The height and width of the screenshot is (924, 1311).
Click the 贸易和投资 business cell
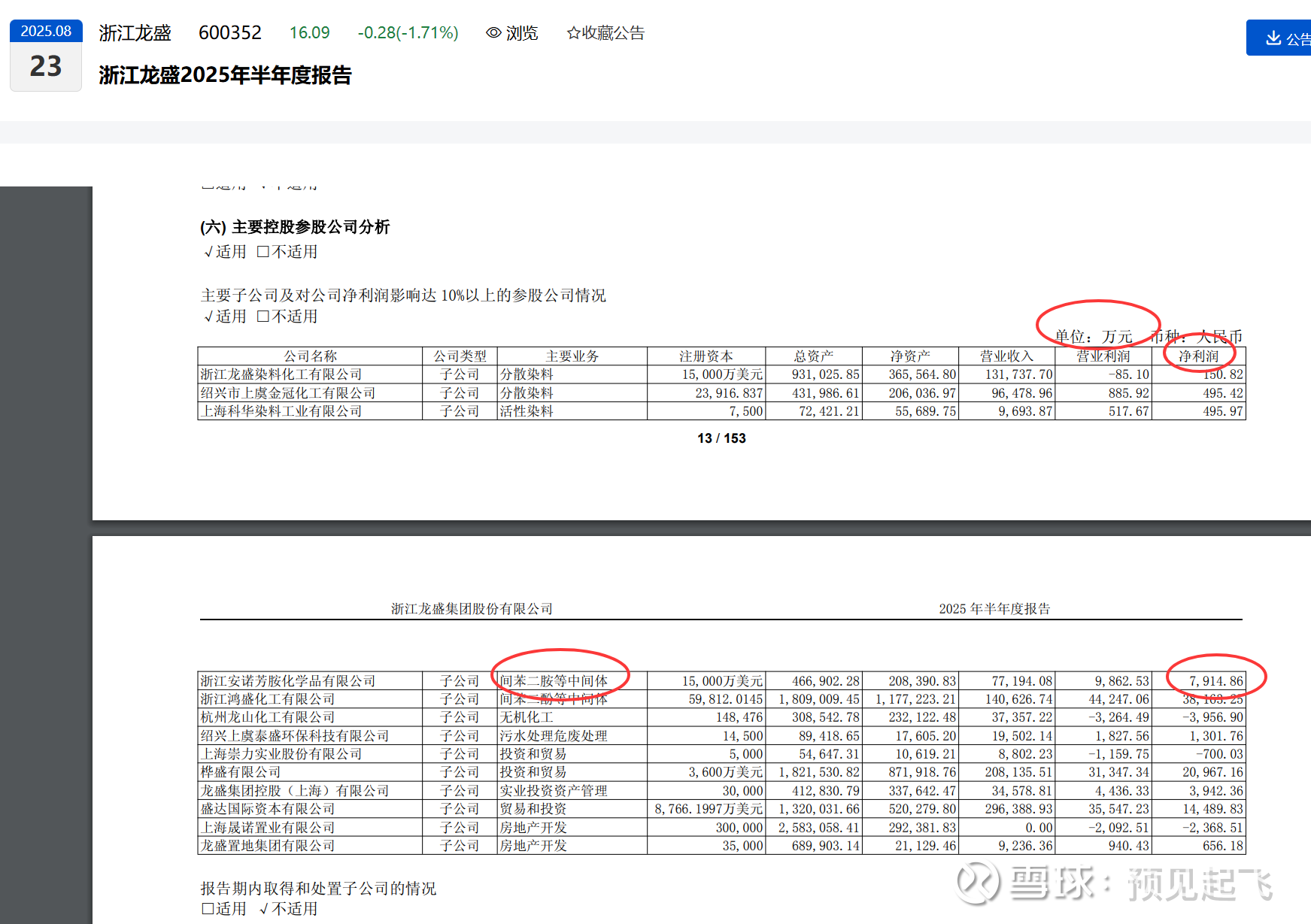click(533, 809)
